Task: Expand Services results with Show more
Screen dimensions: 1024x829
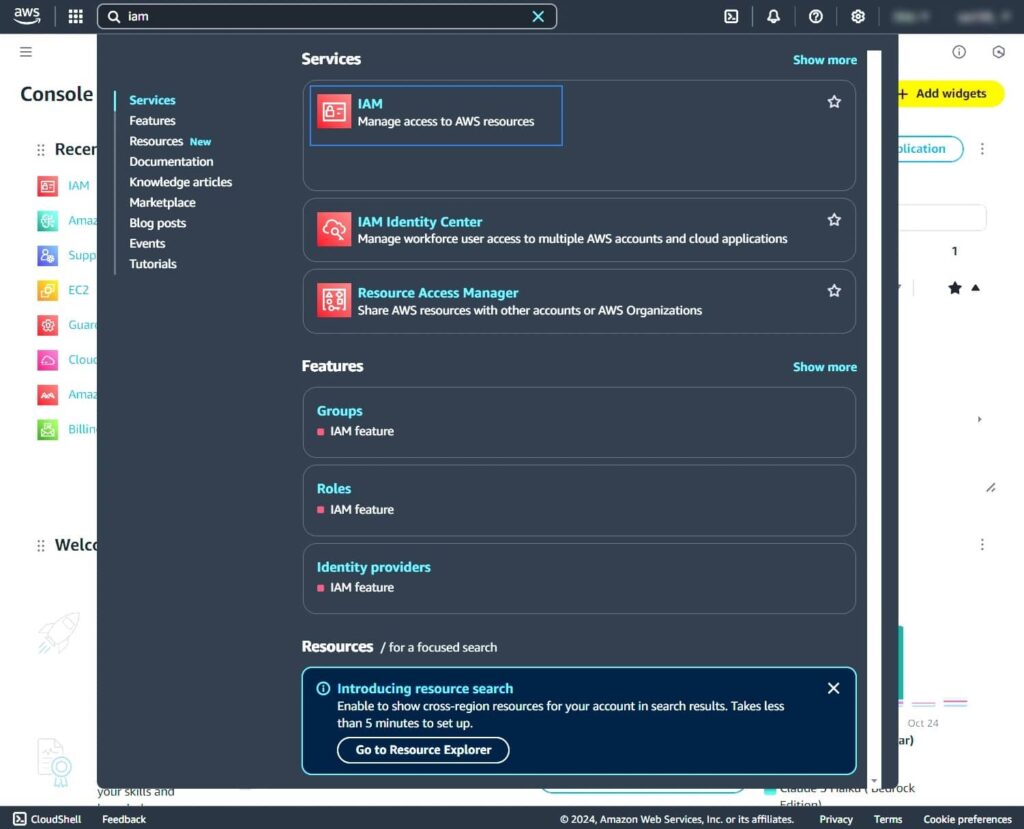Action: (x=824, y=60)
